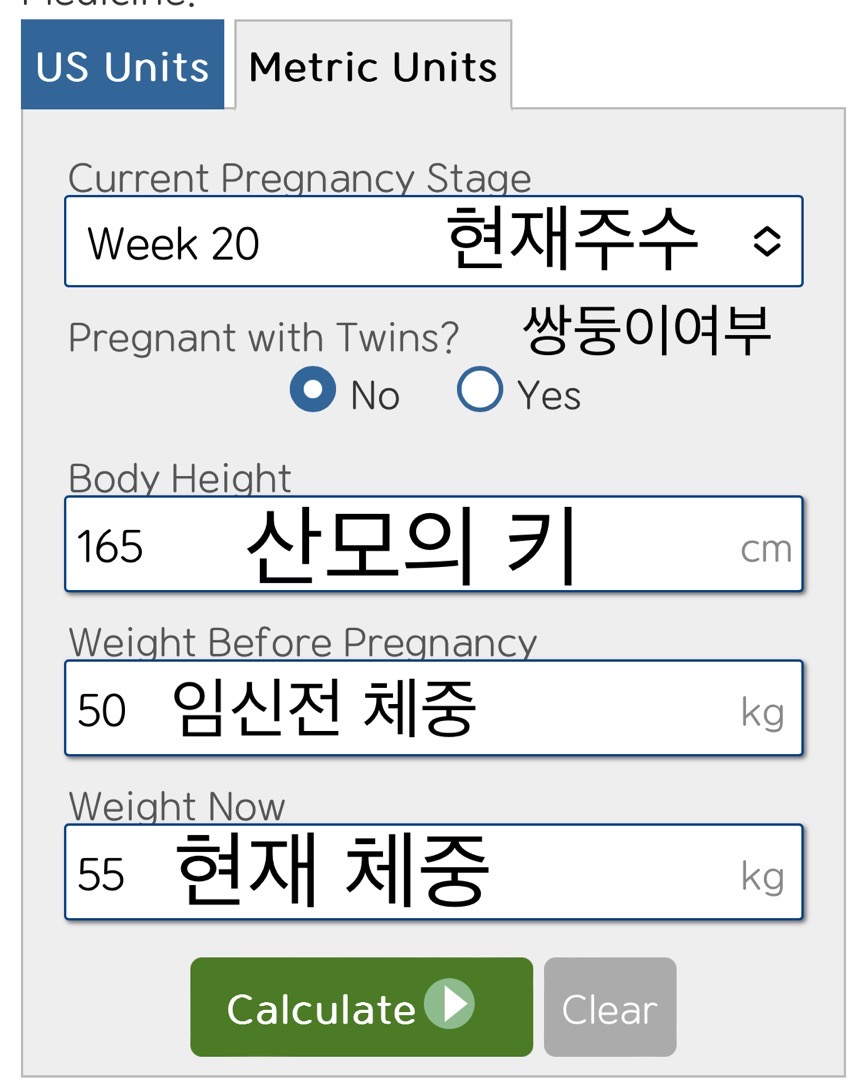Focus the Weight Before Pregnancy input
The height and width of the screenshot is (1080, 867).
433,708
